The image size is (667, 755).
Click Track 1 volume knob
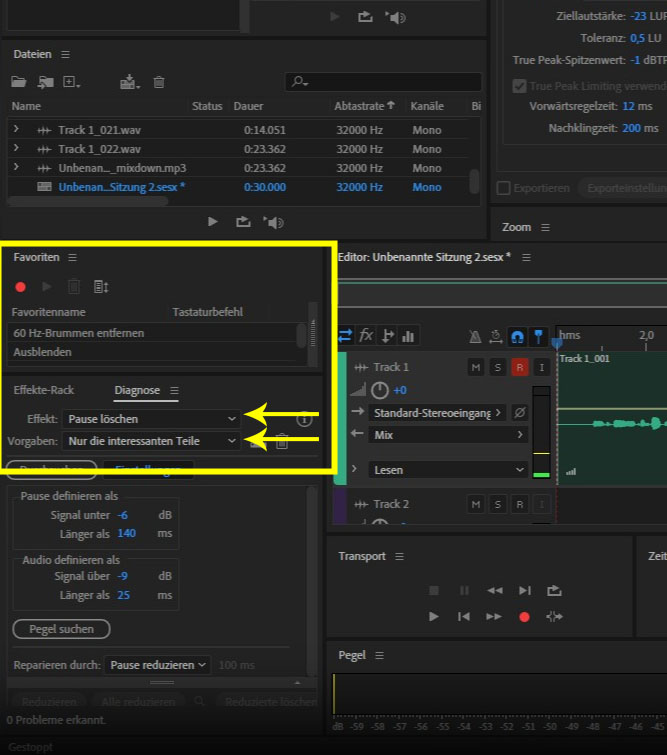point(379,390)
